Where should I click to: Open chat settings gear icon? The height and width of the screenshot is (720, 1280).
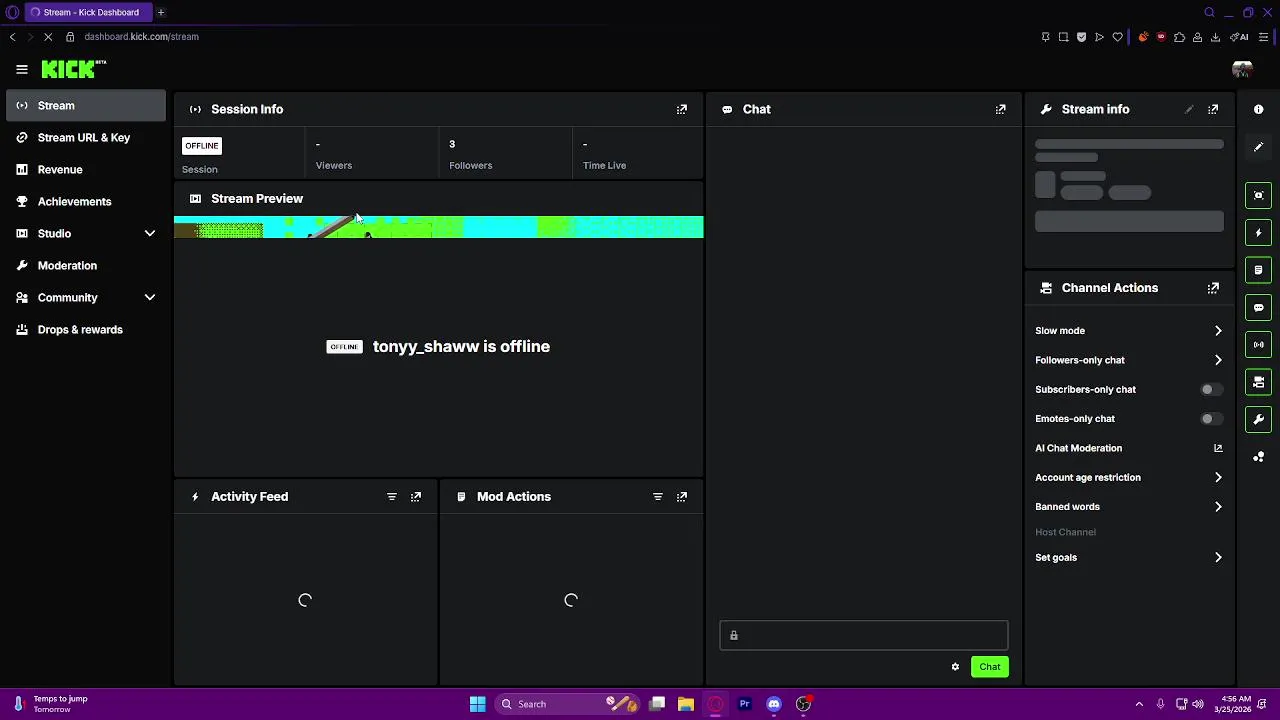955,667
